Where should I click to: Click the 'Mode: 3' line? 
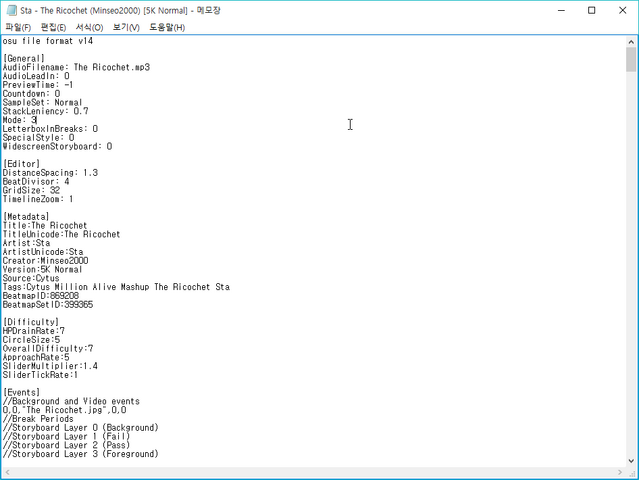coord(20,120)
